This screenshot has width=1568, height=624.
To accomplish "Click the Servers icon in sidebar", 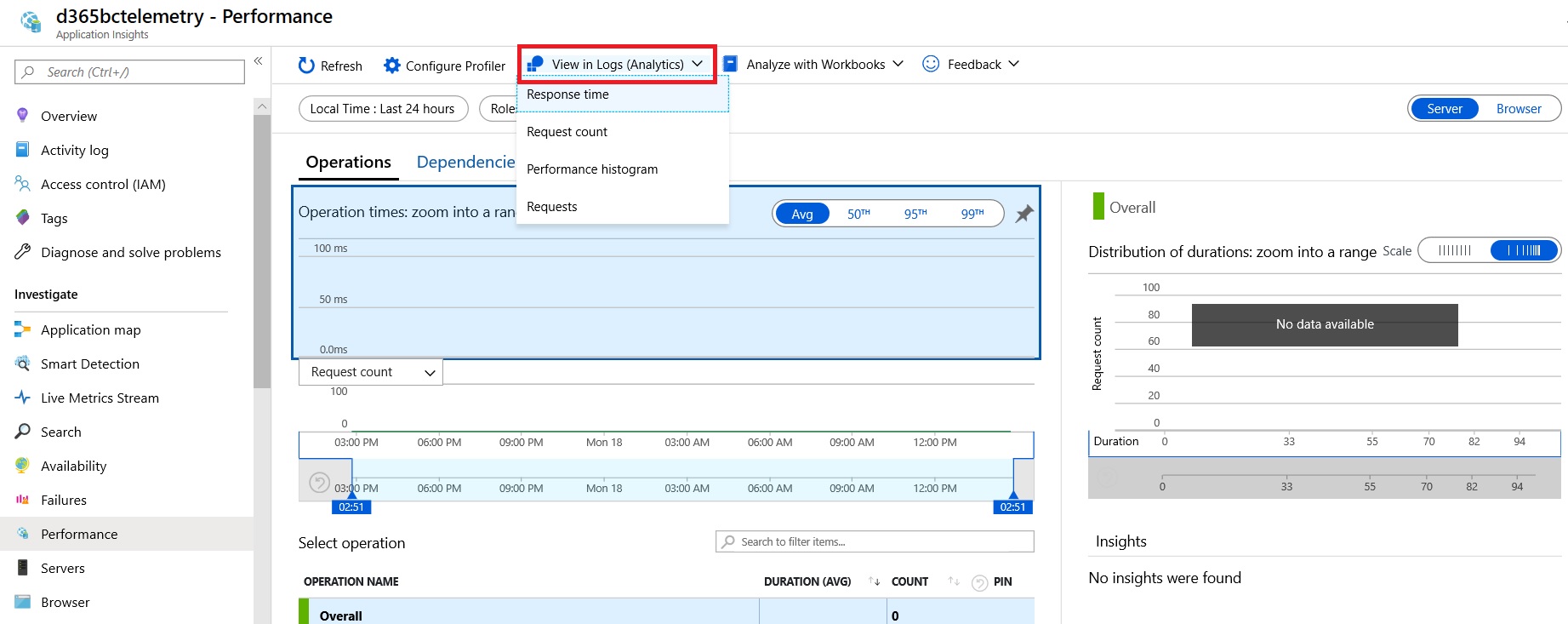I will pyautogui.click(x=22, y=568).
